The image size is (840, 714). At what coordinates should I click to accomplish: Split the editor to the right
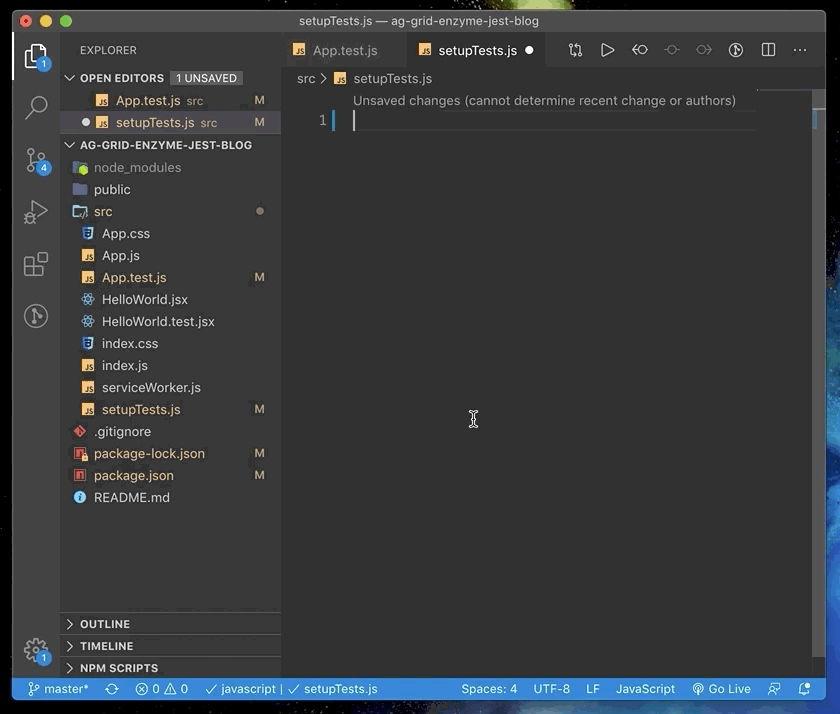[x=768, y=50]
